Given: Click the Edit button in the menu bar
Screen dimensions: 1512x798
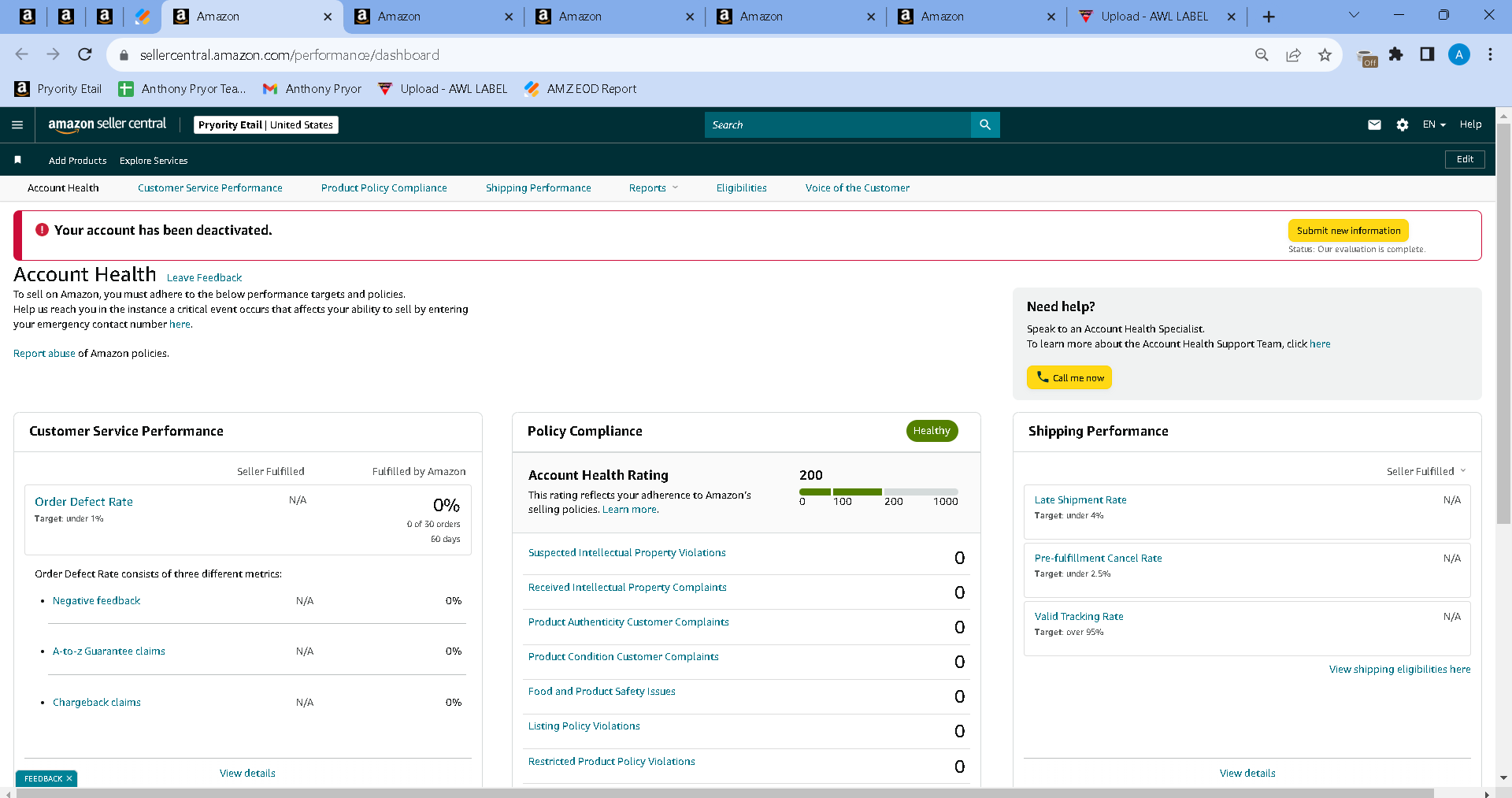Looking at the screenshot, I should 1465,159.
